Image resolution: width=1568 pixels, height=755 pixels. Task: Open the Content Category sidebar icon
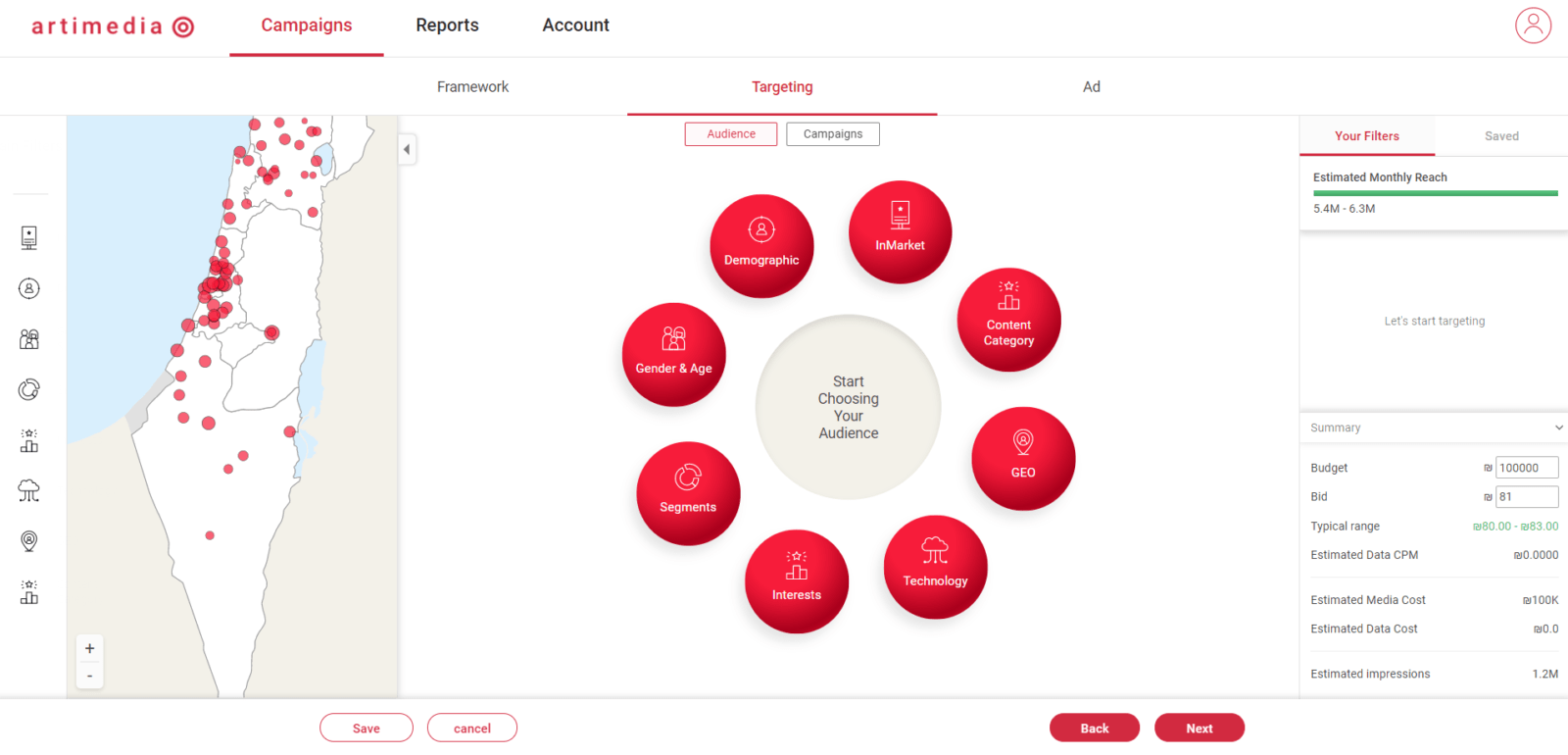(x=29, y=440)
